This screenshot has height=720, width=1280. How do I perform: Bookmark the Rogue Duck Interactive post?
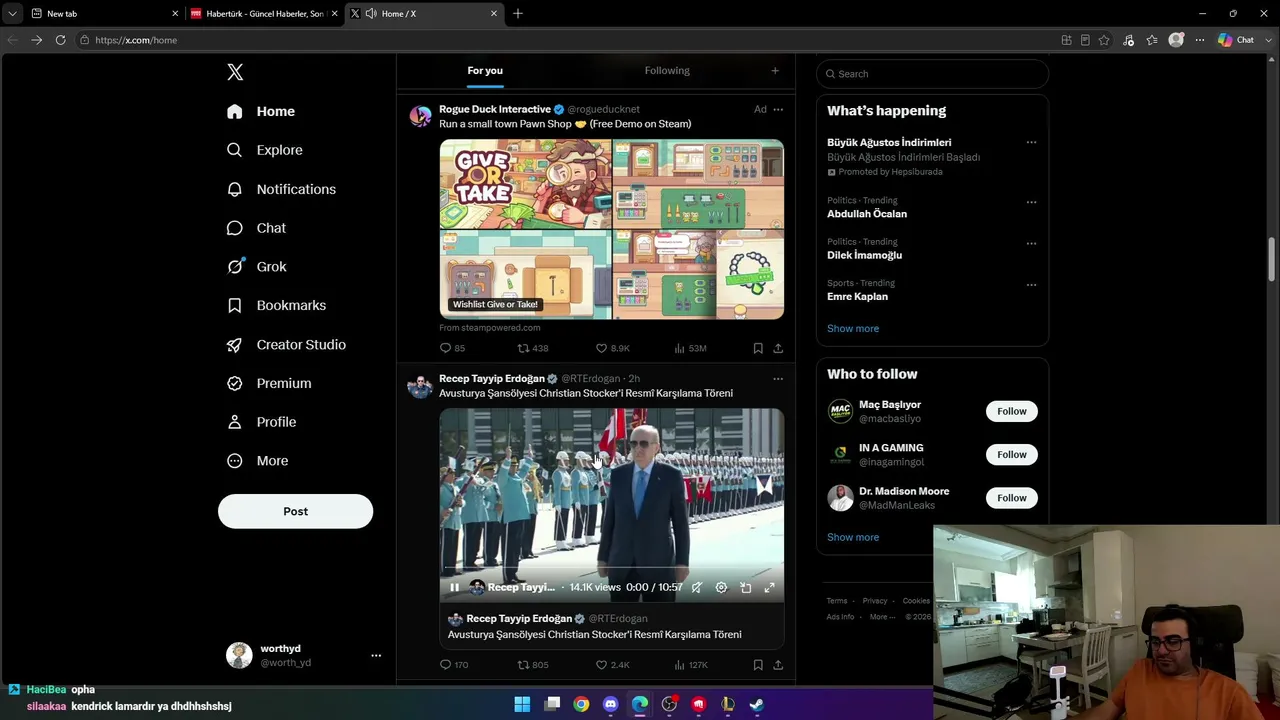coord(758,348)
